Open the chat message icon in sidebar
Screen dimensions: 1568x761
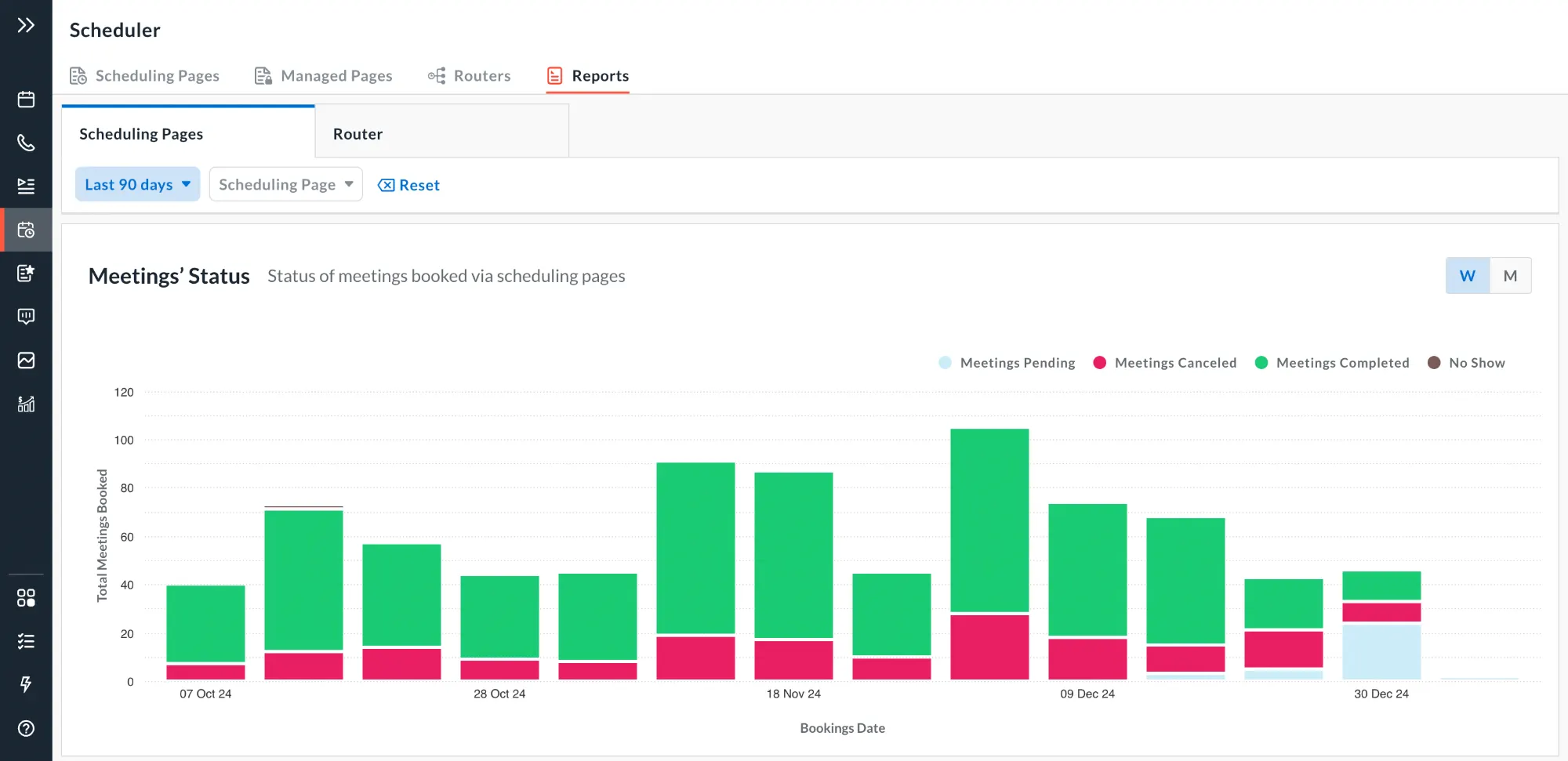coord(26,317)
